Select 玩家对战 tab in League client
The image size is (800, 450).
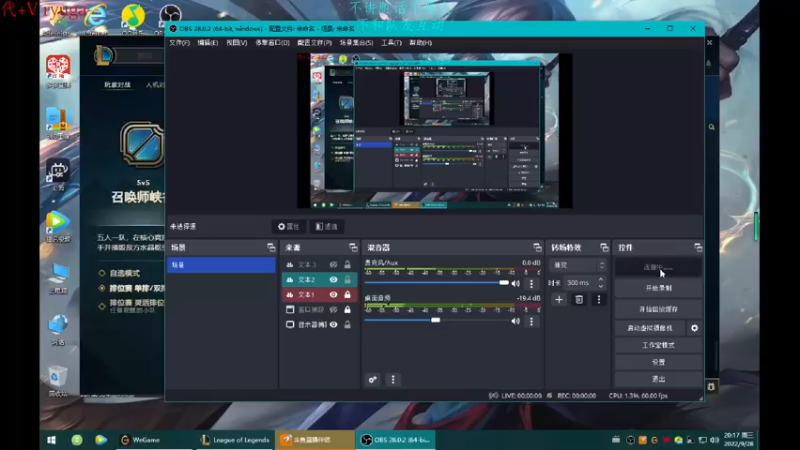click(117, 85)
